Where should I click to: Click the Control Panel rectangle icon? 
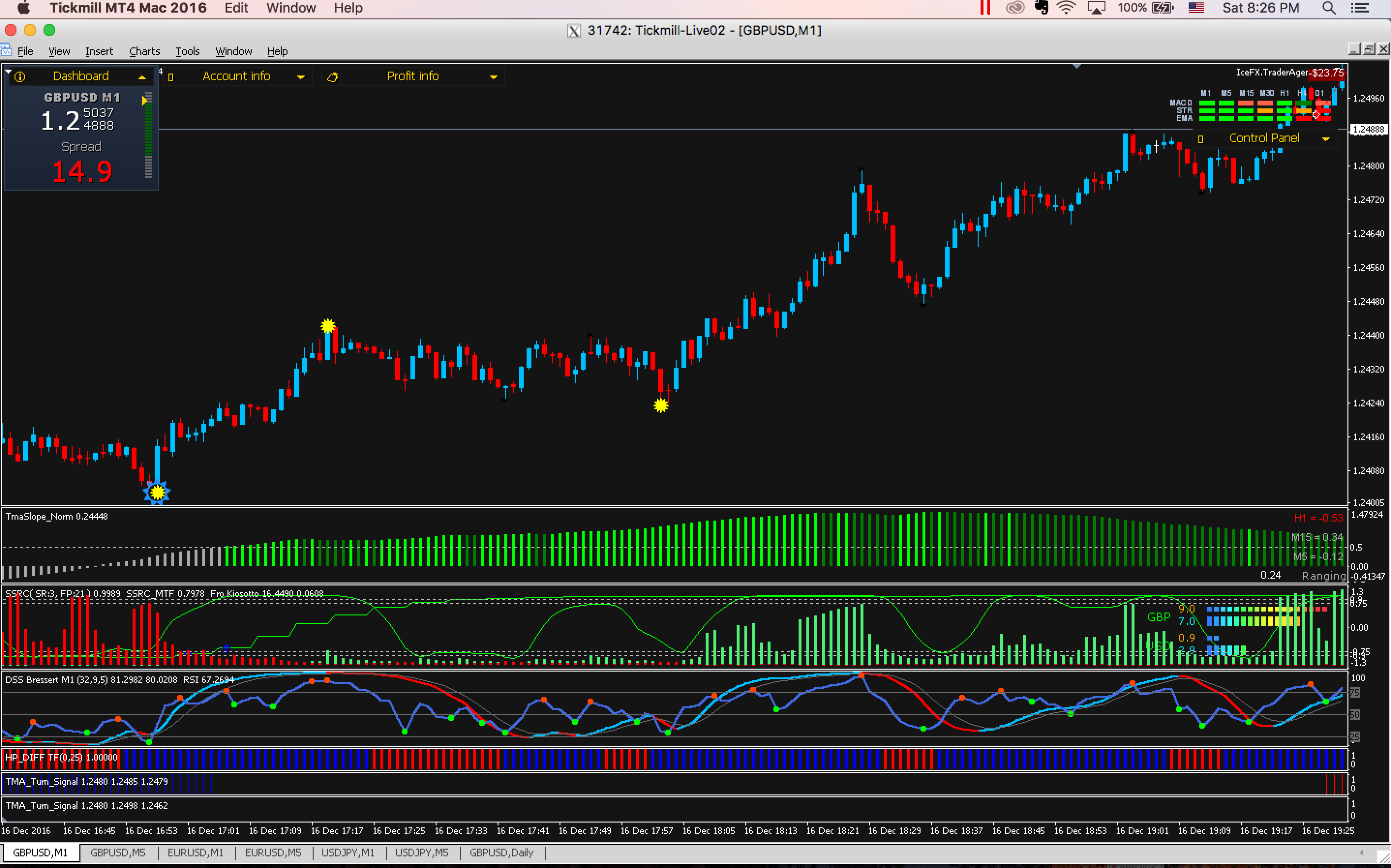click(x=1200, y=139)
